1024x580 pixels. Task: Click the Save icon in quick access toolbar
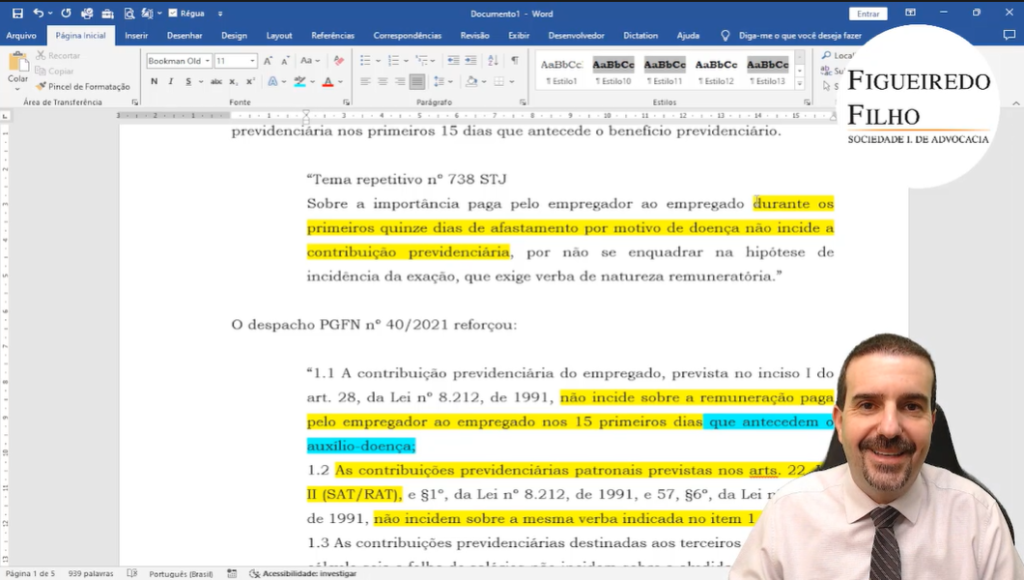click(17, 13)
